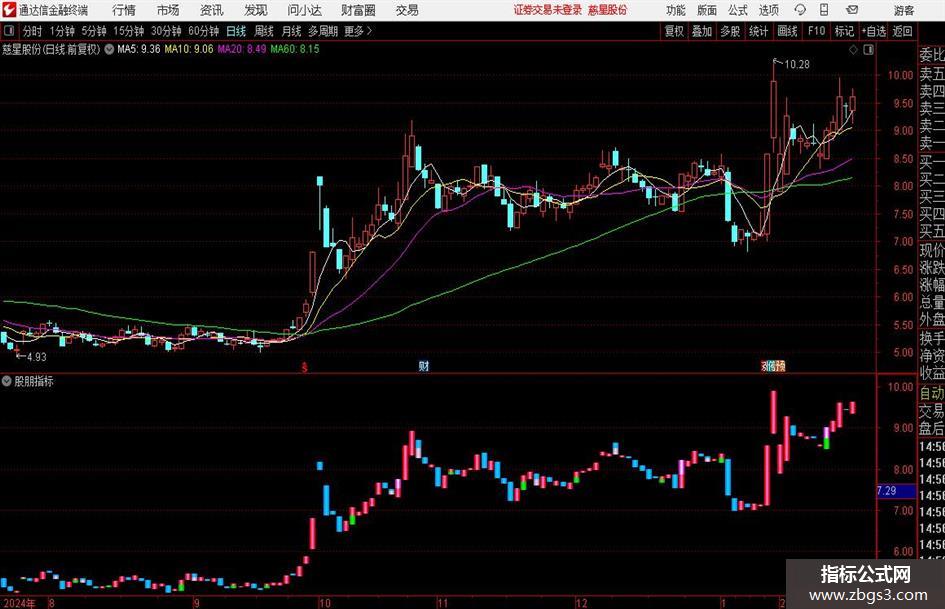Open the 版面 layout menu

point(706,10)
